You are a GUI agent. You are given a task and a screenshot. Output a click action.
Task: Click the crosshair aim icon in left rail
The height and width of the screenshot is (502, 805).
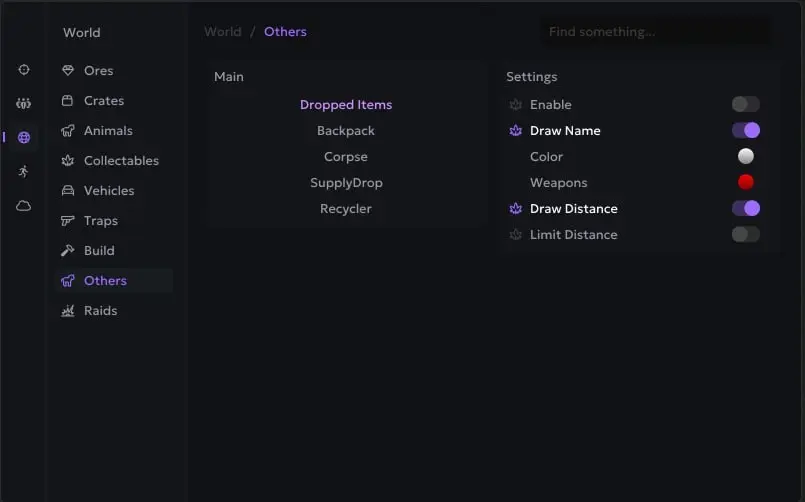(x=24, y=70)
